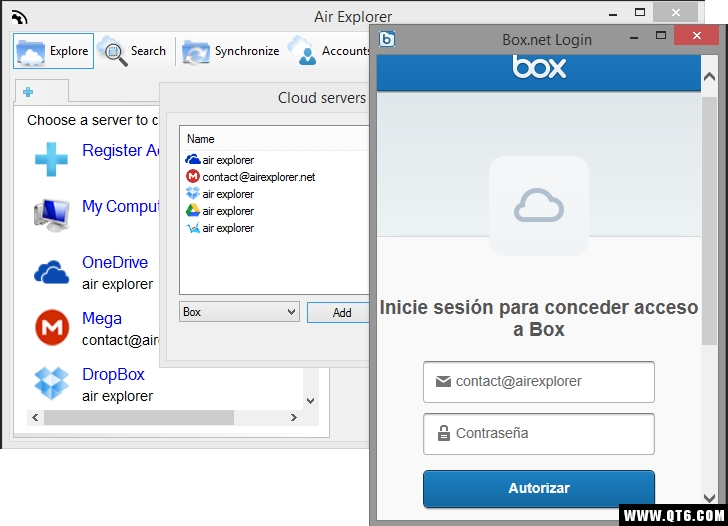Viewport: 728px width, 526px height.
Task: Click the Contraseña password field
Action: 539,434
